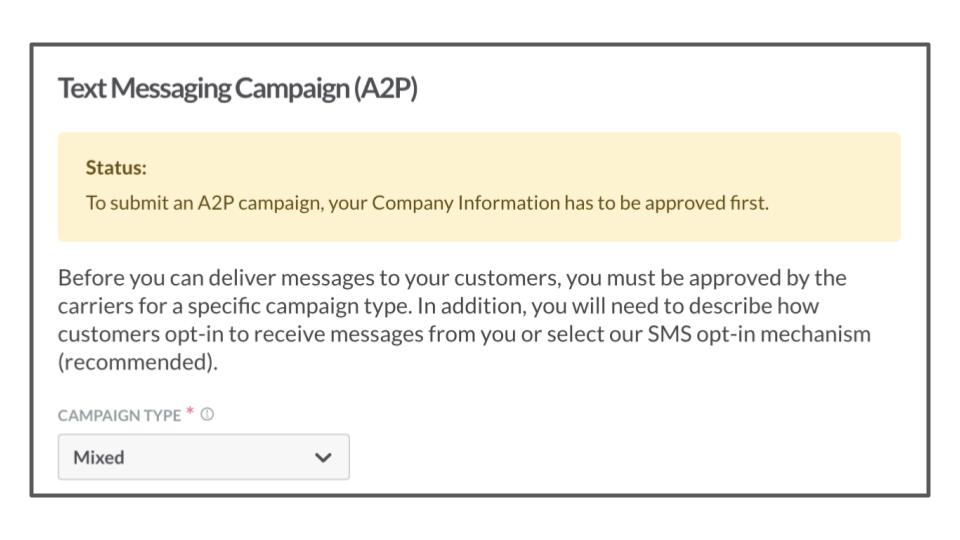Click the line starting with customers opt-in
The width and height of the screenshot is (960, 540).
point(464,334)
